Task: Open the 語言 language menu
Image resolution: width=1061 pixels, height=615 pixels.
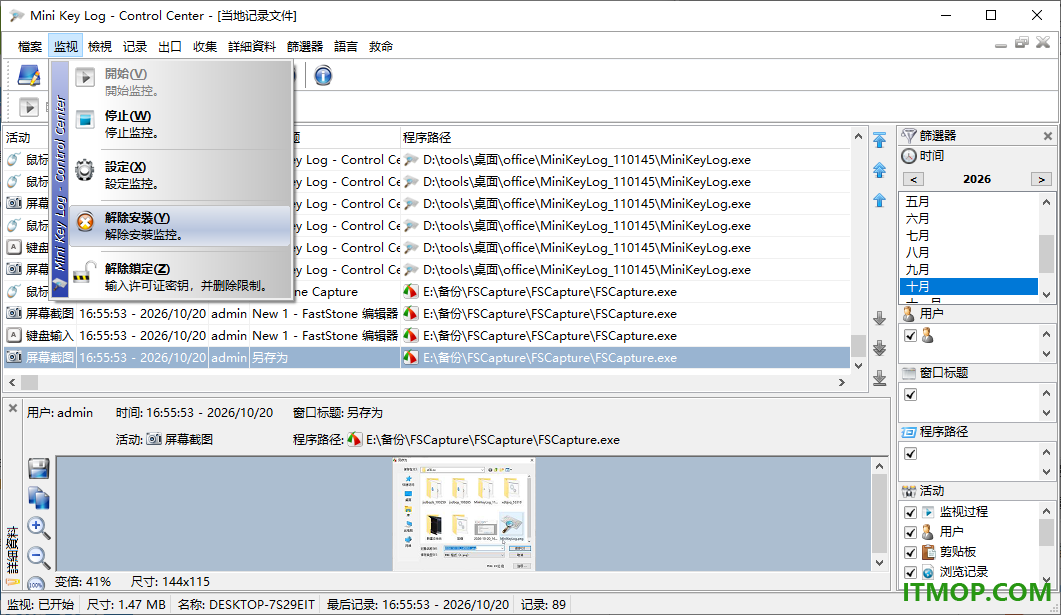Action: (346, 47)
